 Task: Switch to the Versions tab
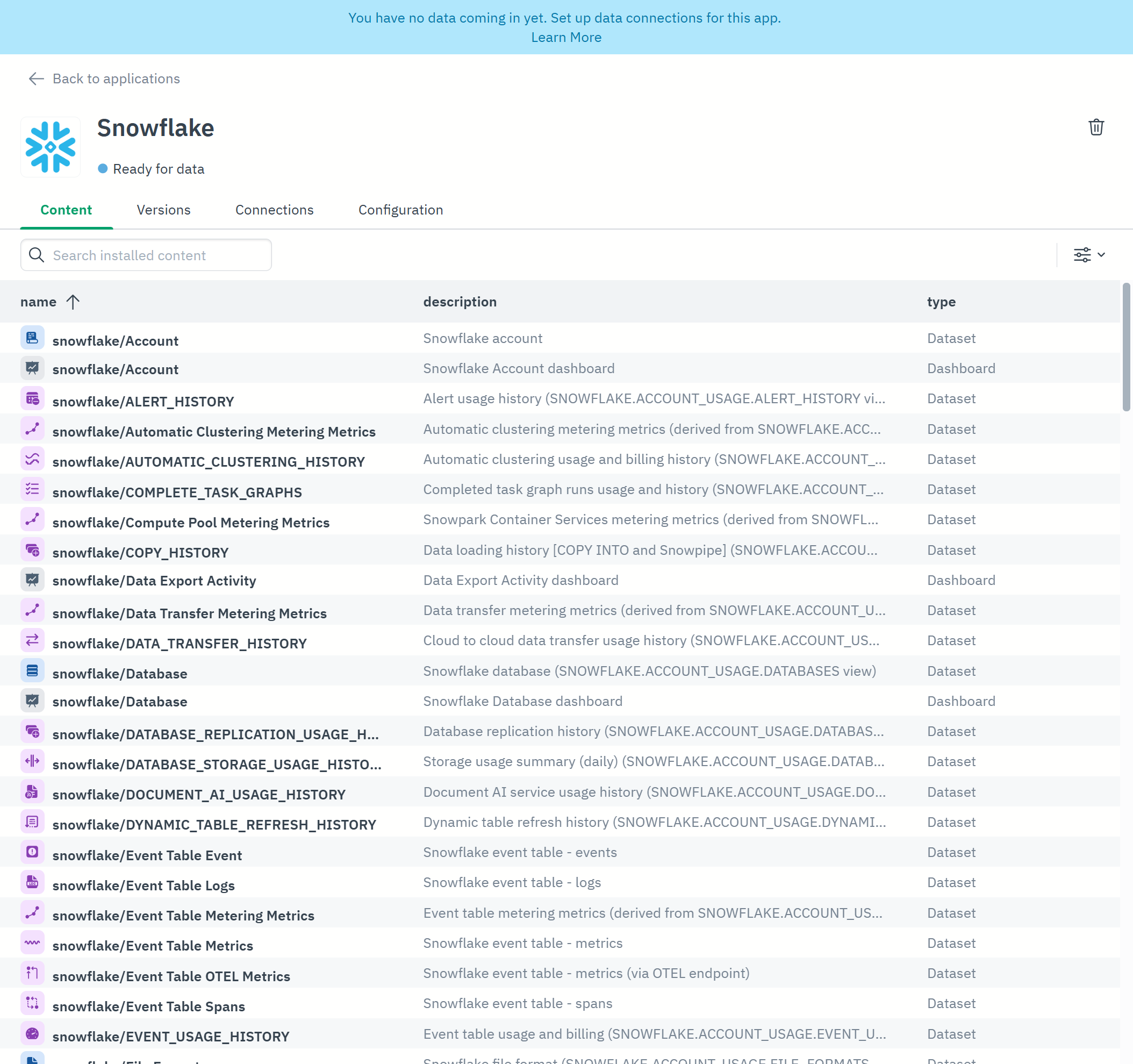pos(163,210)
